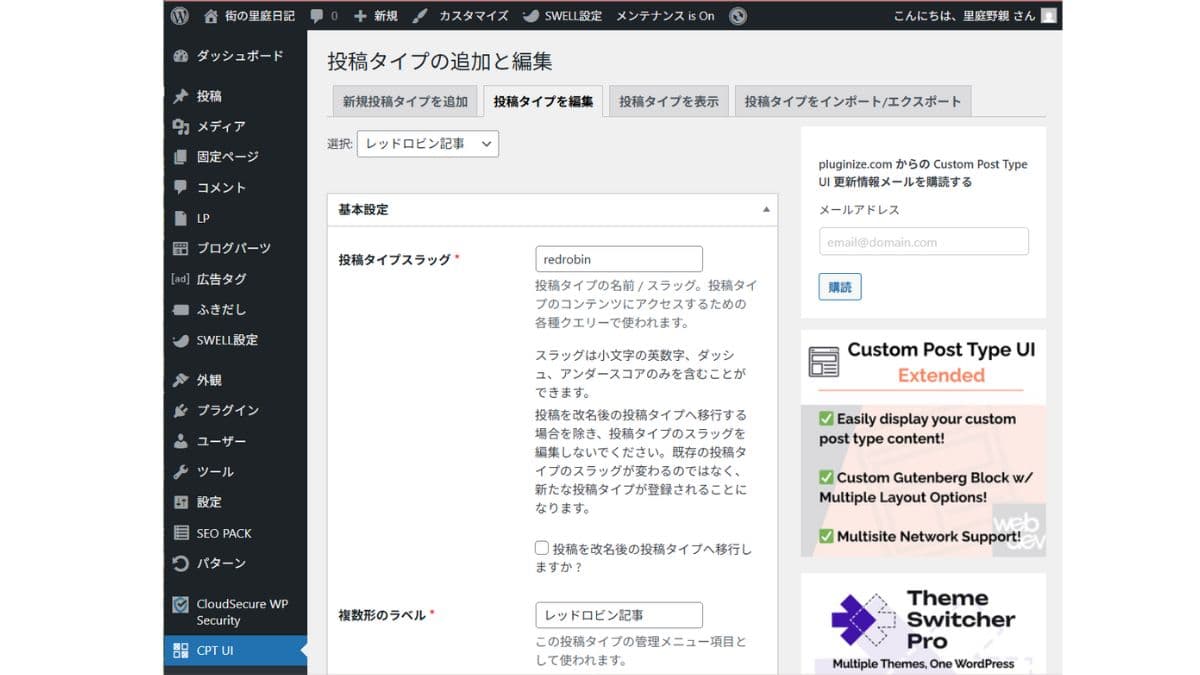Open the 新規 add-new menu in admin bar
The width and height of the screenshot is (1200, 675).
376,16
